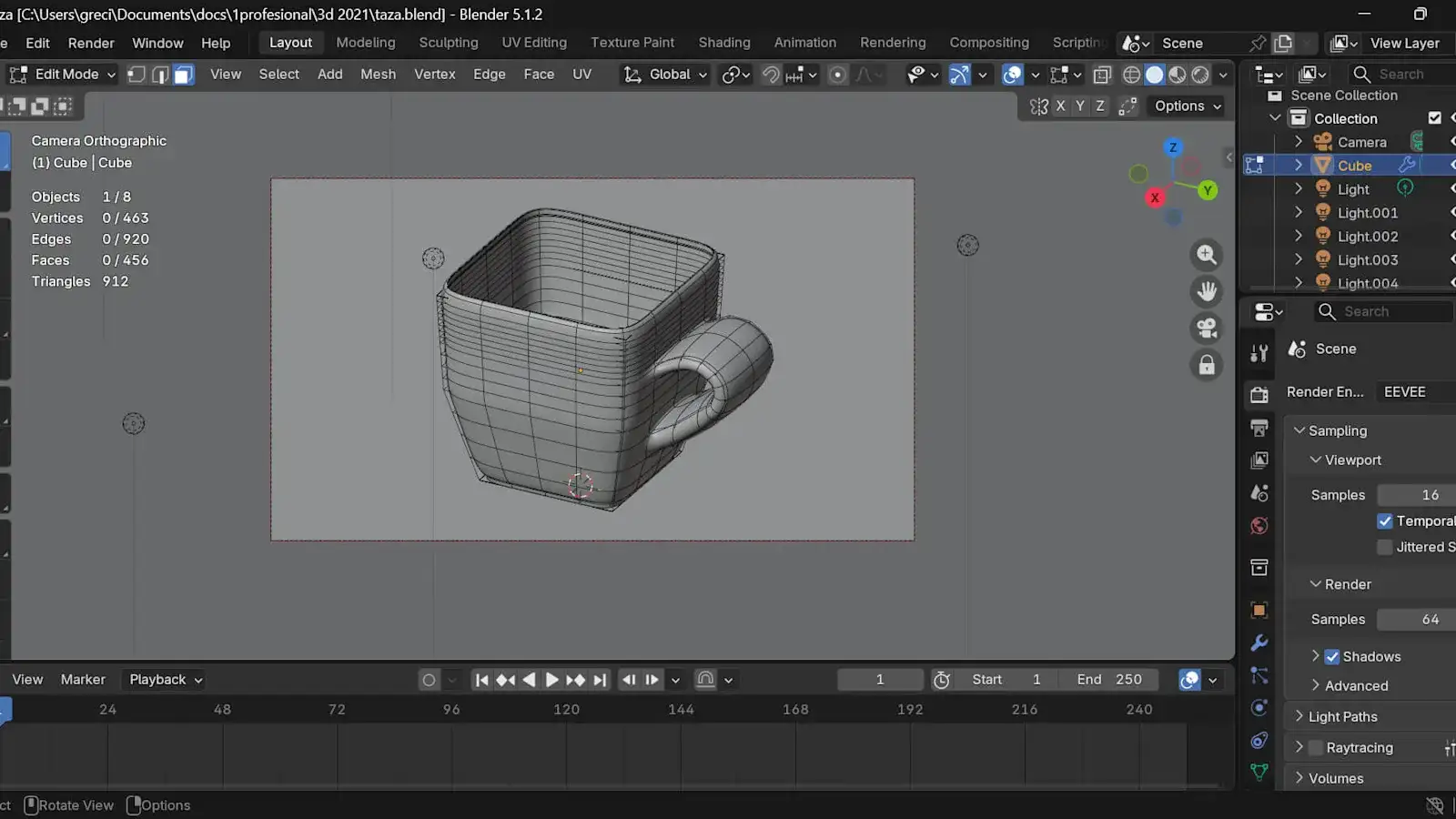Open the Mesh menu

(378, 75)
